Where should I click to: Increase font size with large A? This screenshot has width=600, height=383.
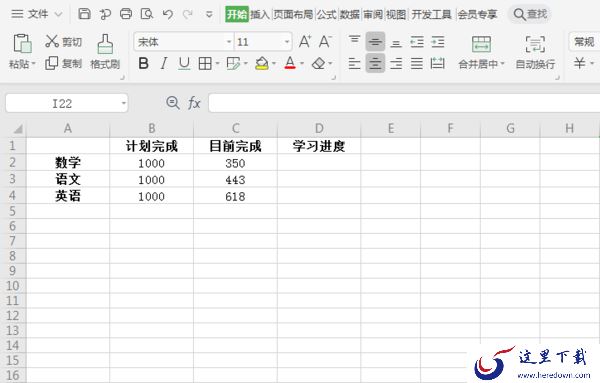tap(305, 41)
